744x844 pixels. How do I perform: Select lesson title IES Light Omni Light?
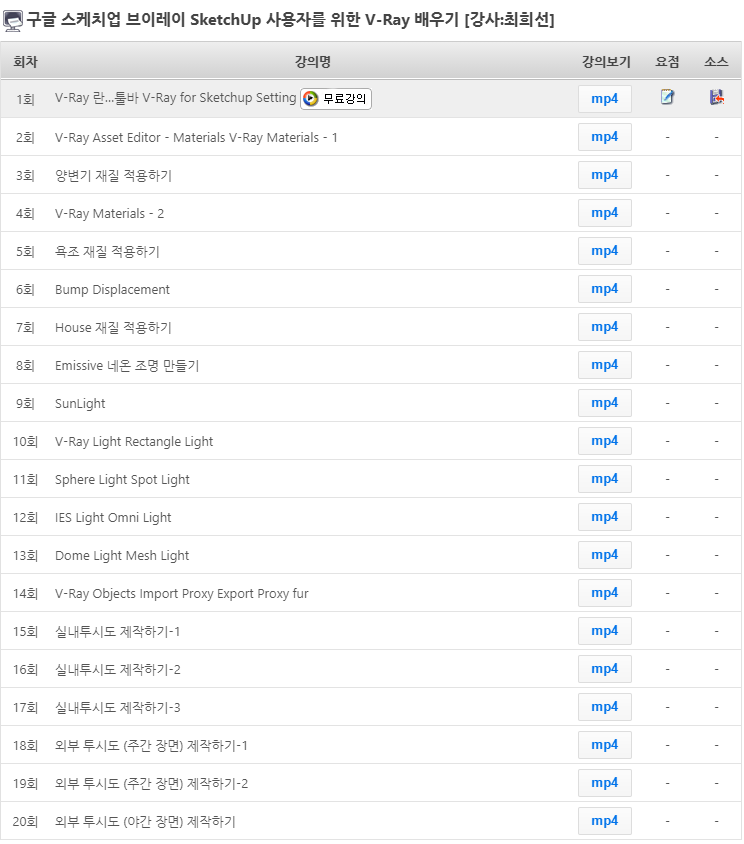[x=113, y=517]
